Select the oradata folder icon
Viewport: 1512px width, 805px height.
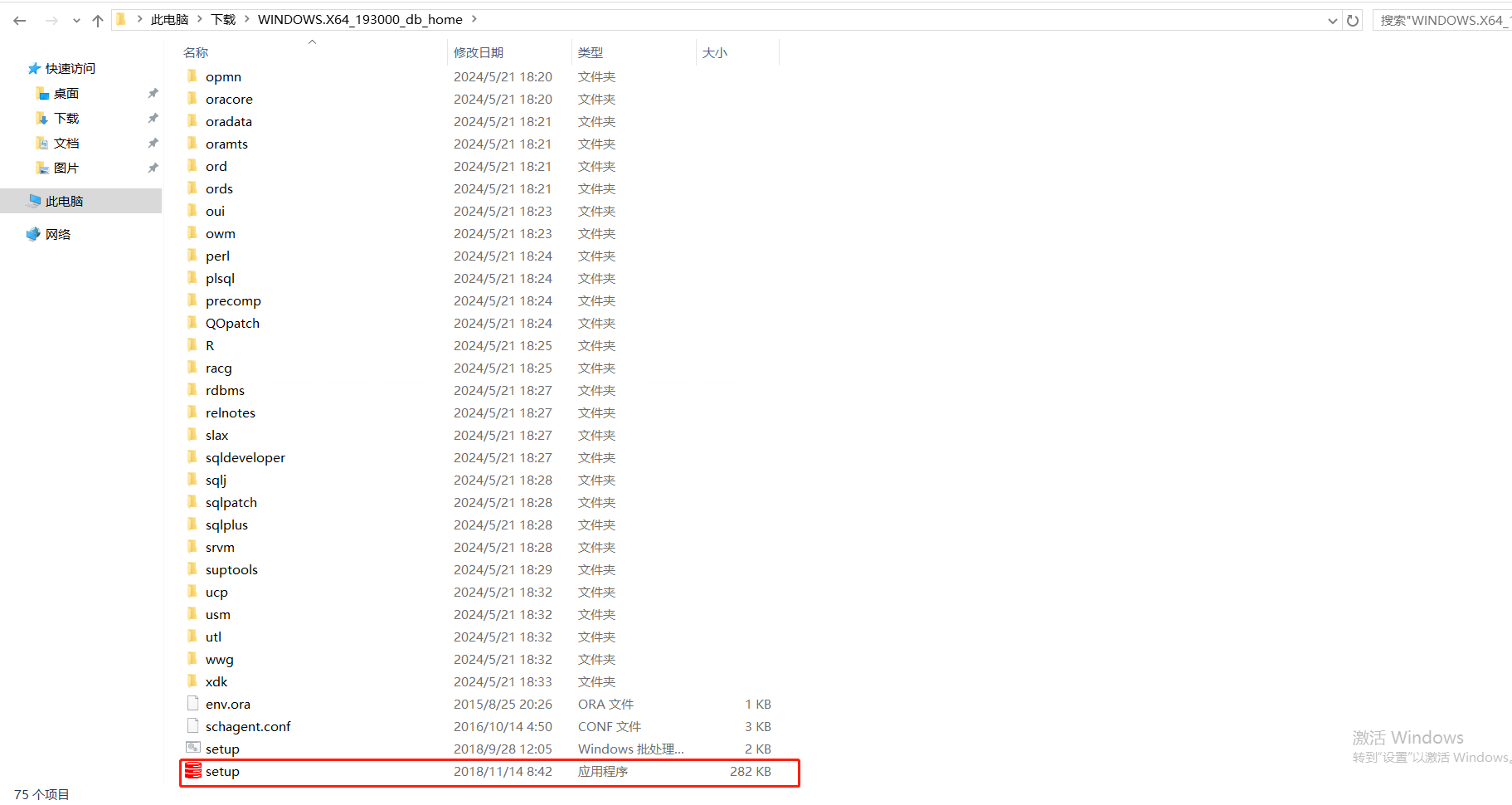point(192,120)
